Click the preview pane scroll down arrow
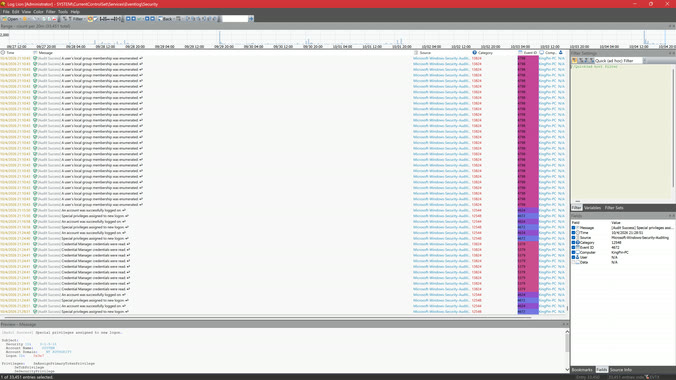The image size is (676, 380). click(567, 370)
